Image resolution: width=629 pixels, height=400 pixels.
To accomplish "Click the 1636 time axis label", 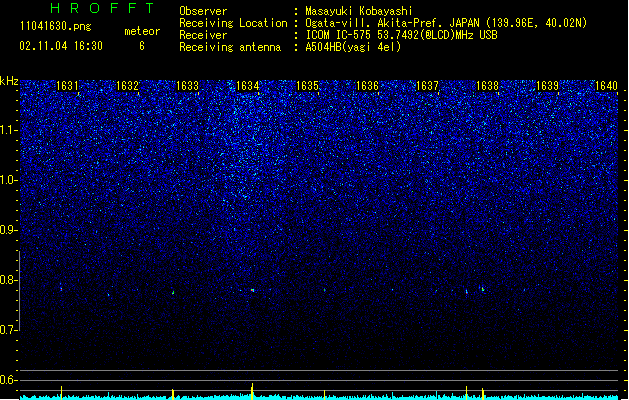I will pos(367,86).
